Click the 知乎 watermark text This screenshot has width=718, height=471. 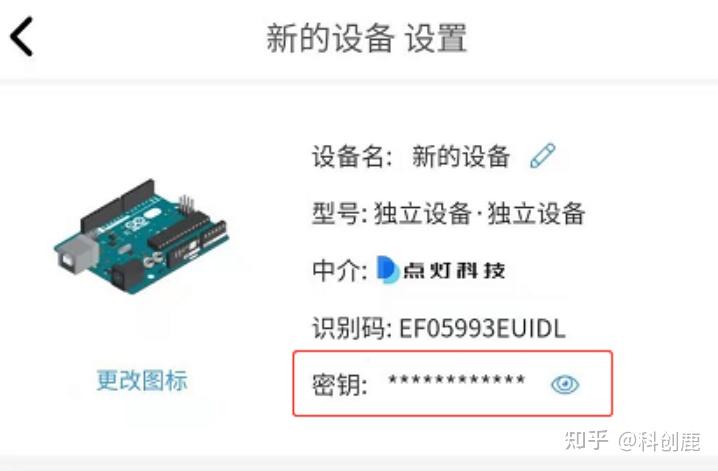click(587, 440)
